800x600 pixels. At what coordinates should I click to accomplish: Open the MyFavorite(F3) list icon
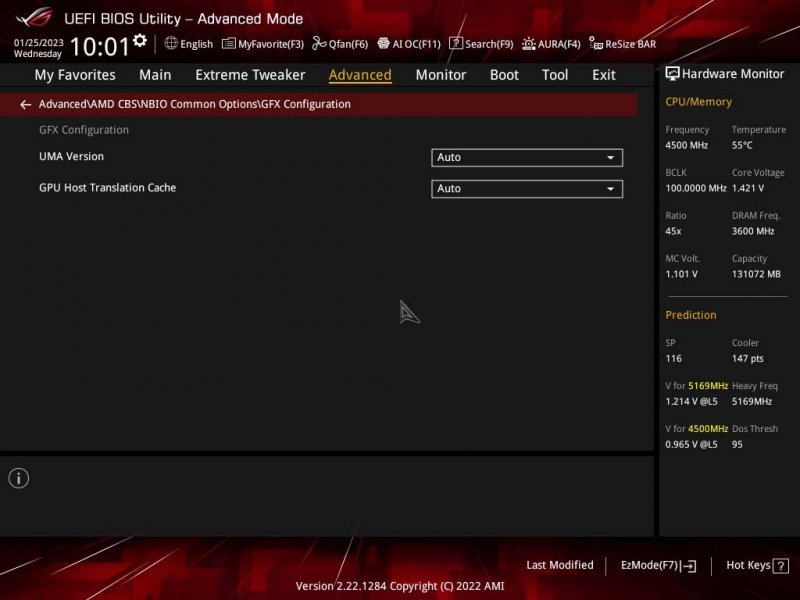click(x=229, y=43)
